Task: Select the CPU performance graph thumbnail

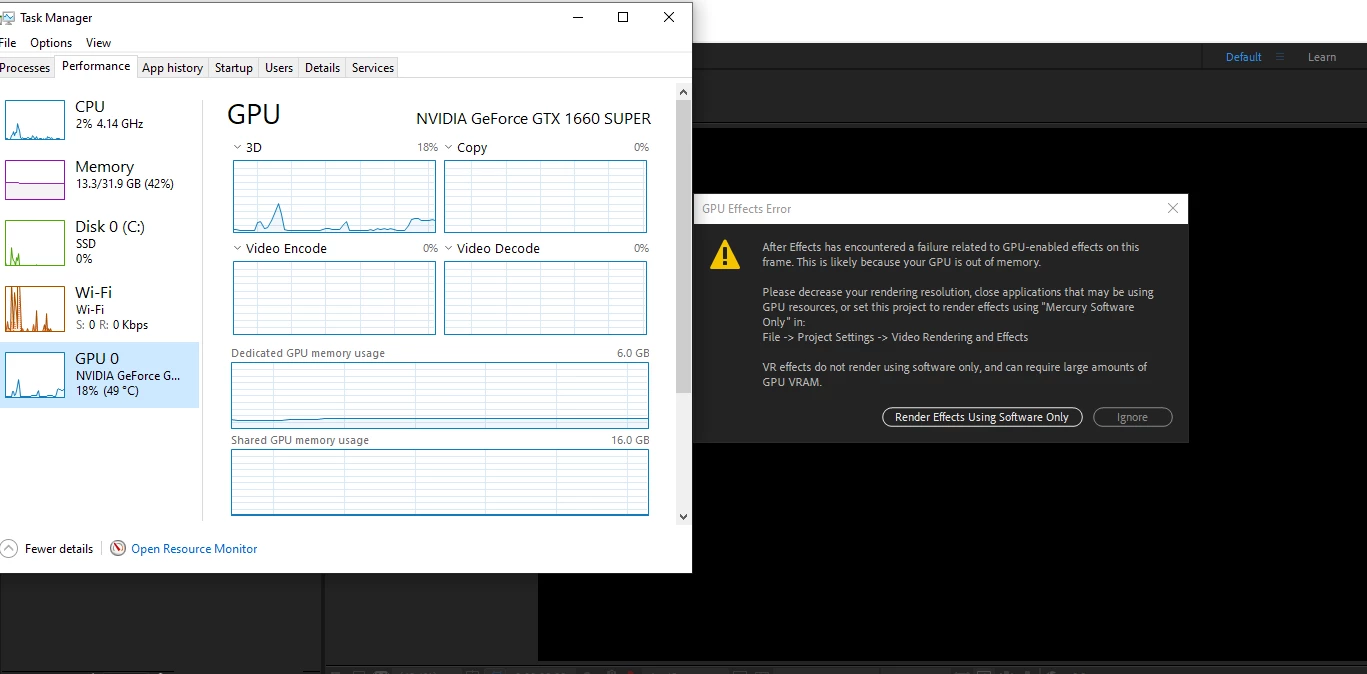Action: (x=35, y=120)
